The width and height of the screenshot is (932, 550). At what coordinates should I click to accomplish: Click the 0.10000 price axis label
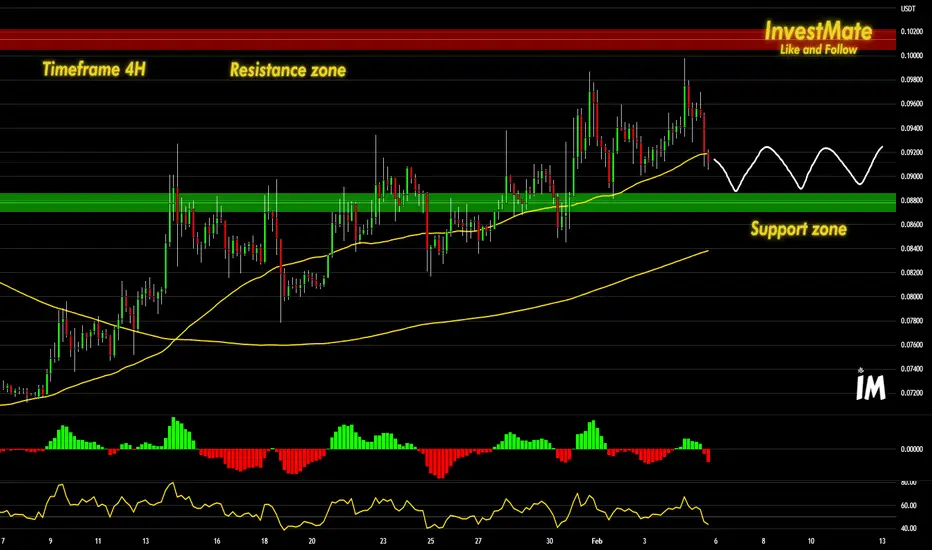click(911, 56)
